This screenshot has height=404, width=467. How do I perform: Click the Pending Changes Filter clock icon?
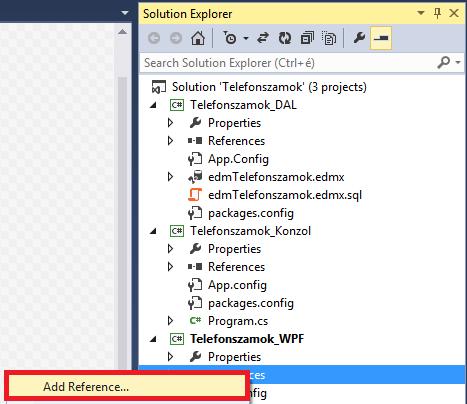coord(229,38)
